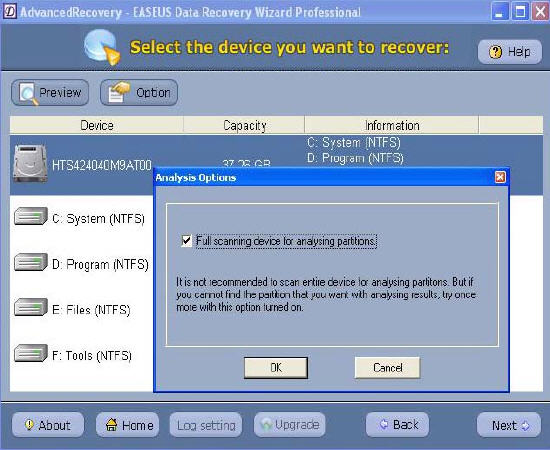This screenshot has width=550, height=450.
Task: Toggle Full scanning device checkbox
Action: click(x=186, y=241)
